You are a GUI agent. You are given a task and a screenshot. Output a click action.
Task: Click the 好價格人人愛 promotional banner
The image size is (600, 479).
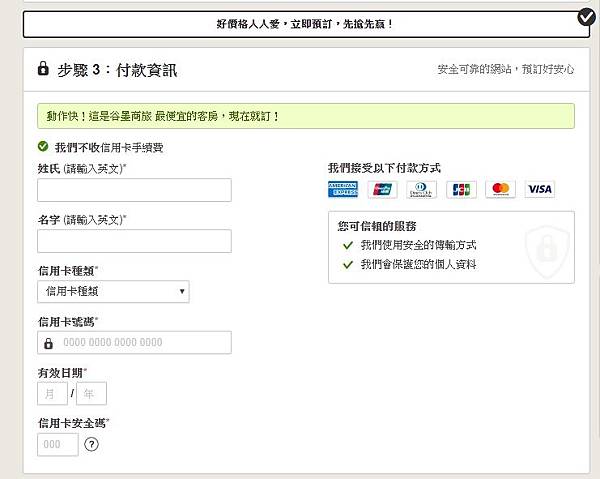(x=306, y=24)
